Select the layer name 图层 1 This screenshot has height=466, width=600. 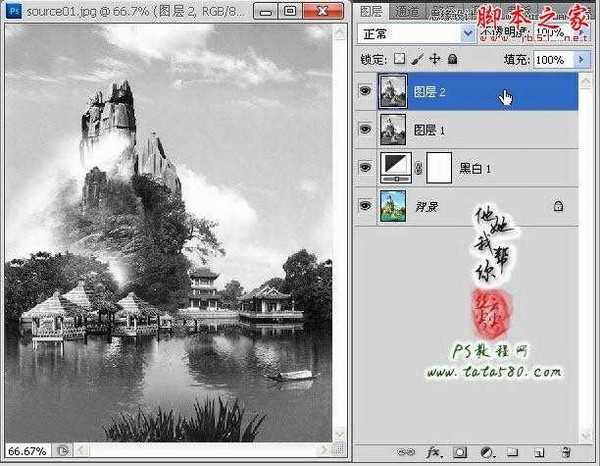[430, 130]
